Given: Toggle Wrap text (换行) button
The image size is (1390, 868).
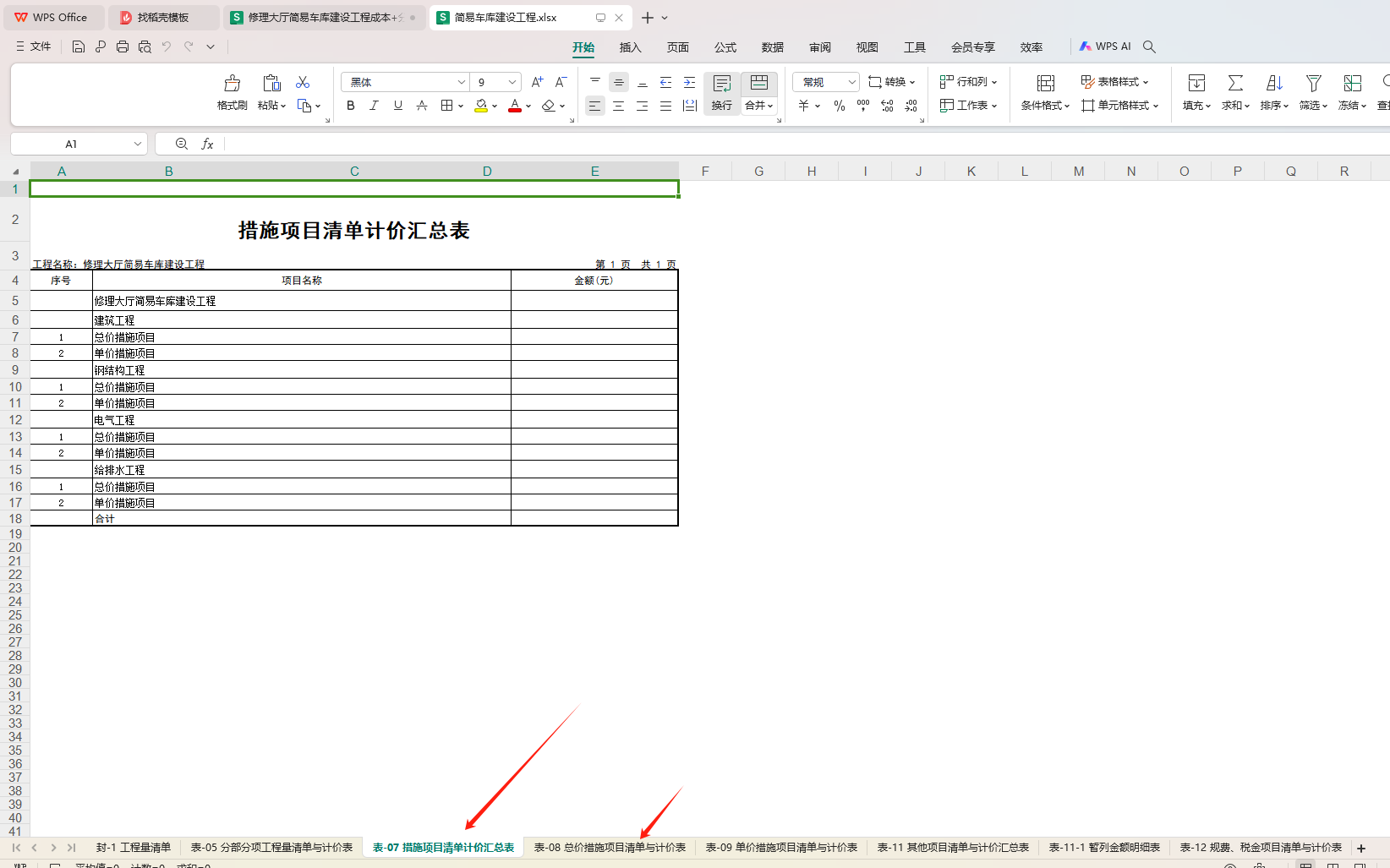Looking at the screenshot, I should click(722, 93).
